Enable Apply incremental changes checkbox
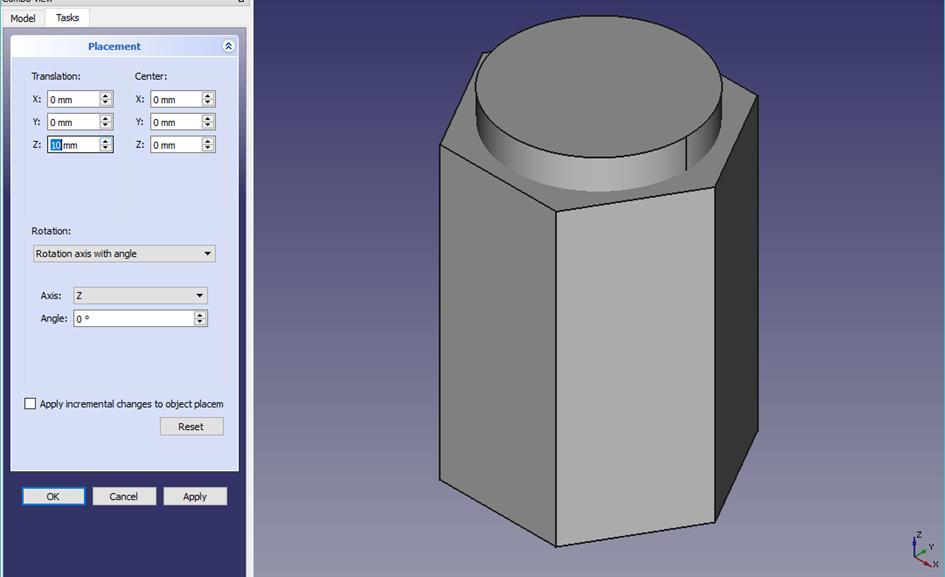The width and height of the screenshot is (945, 577). (30, 403)
